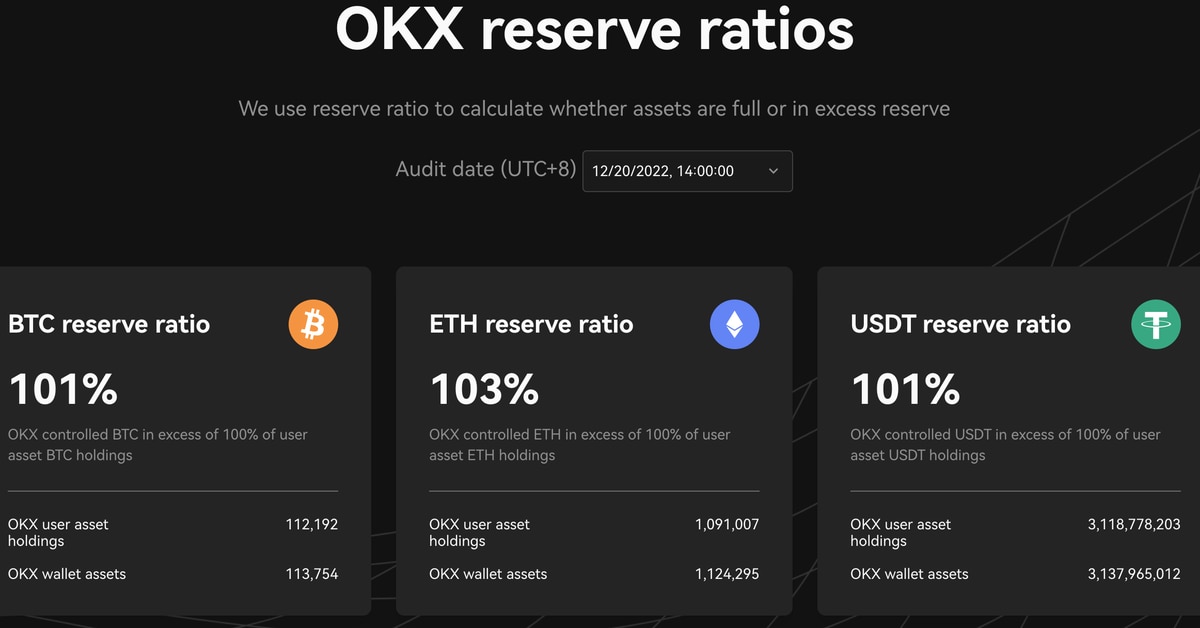The image size is (1200, 628).
Task: Select the ETH reserve ratio heading
Action: (x=531, y=324)
